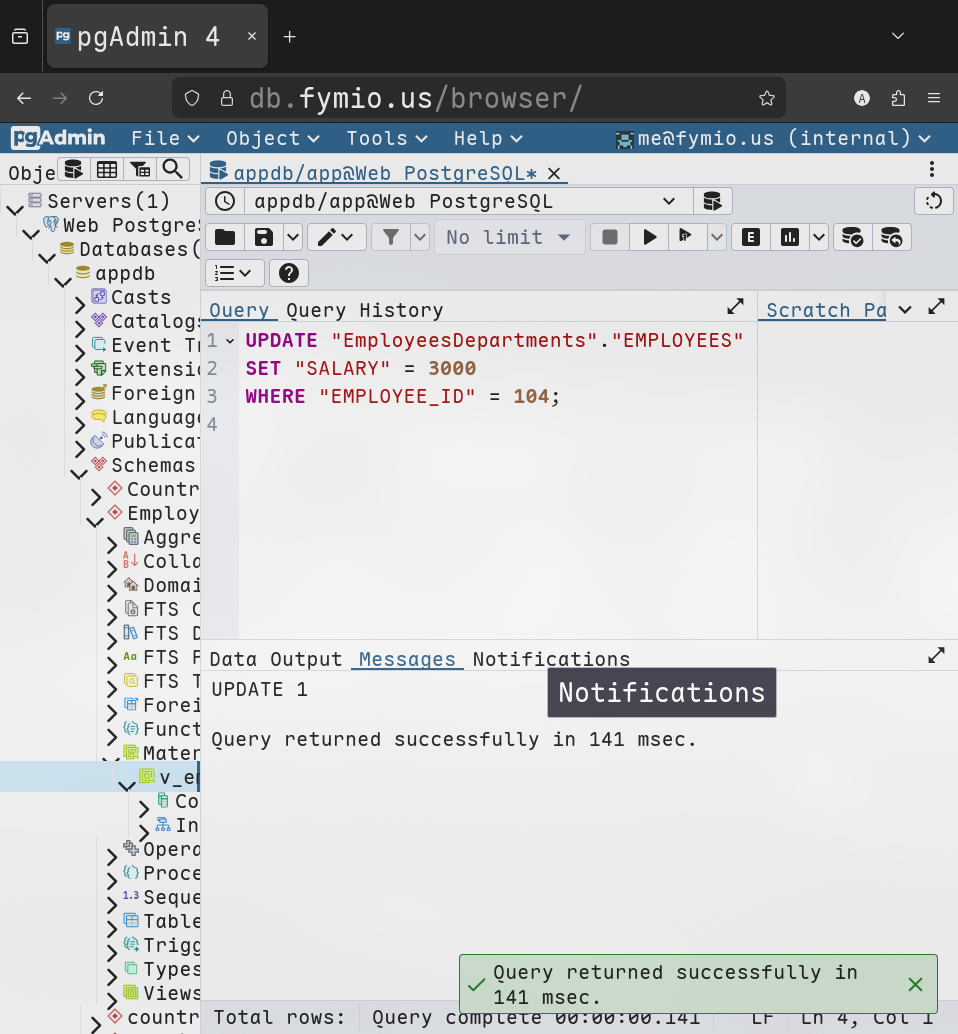Image resolution: width=958 pixels, height=1034 pixels.
Task: Click Search Objects magnifier in object explorer
Action: pos(173,169)
